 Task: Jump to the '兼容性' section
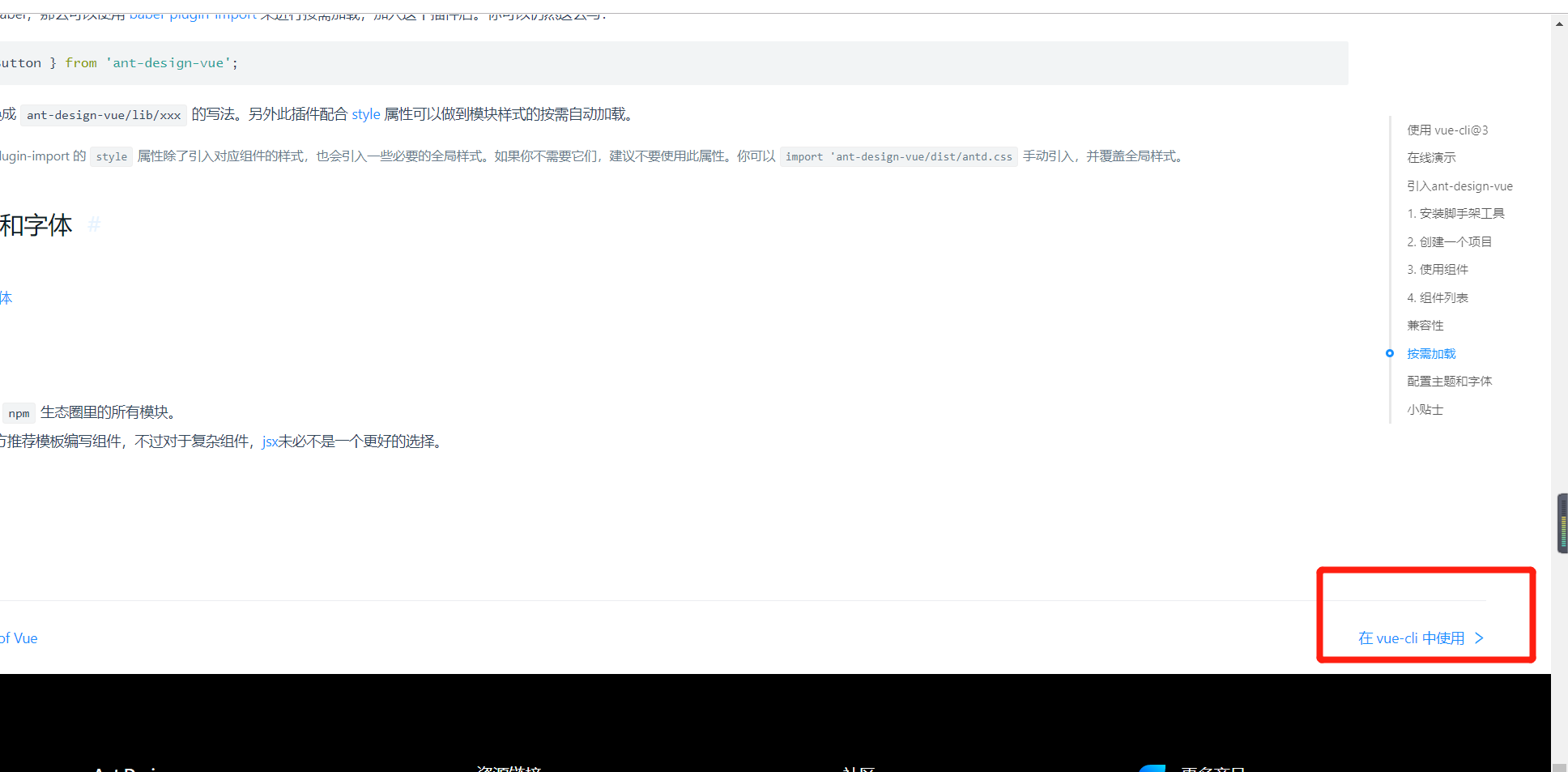coord(1425,326)
